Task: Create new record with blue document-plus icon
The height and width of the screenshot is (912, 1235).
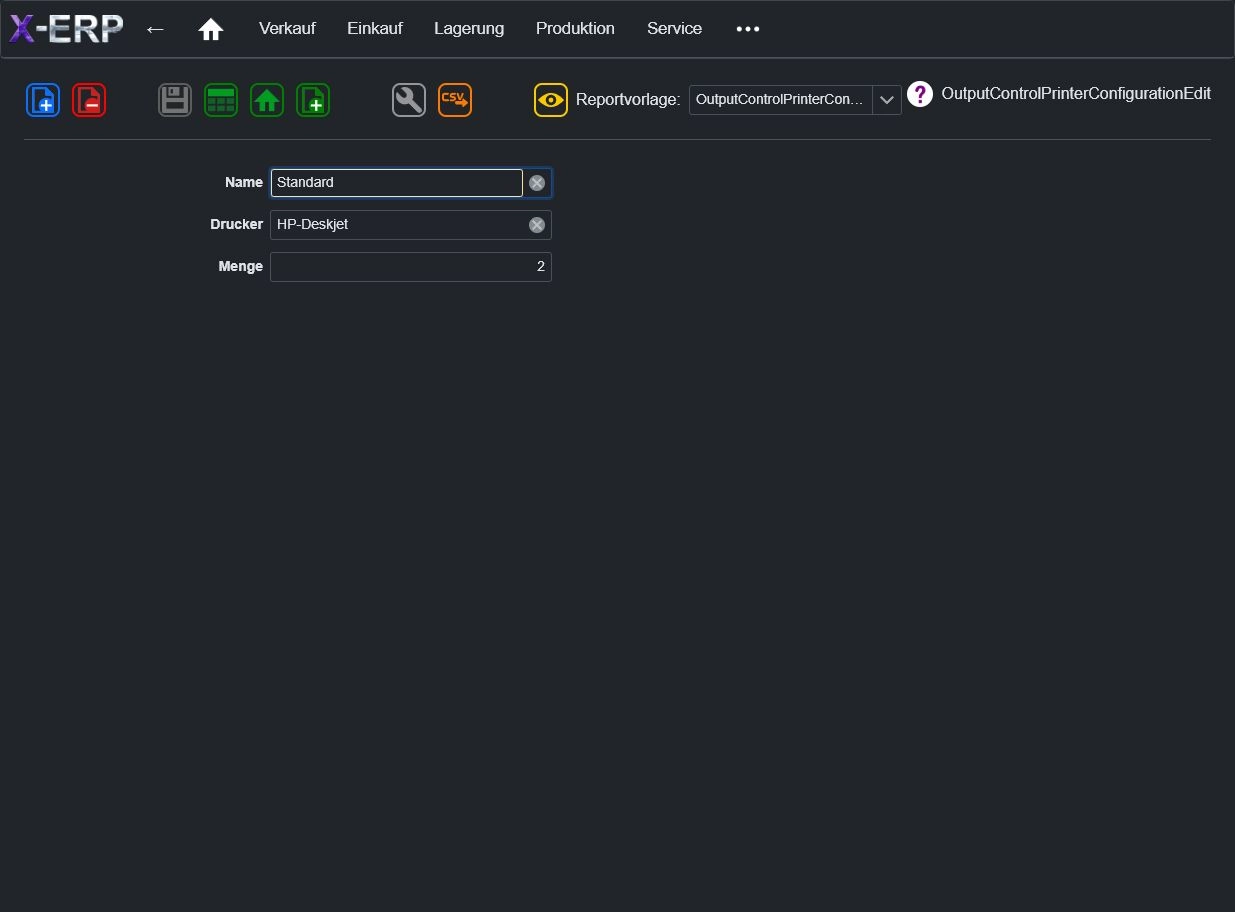Action: (43, 100)
